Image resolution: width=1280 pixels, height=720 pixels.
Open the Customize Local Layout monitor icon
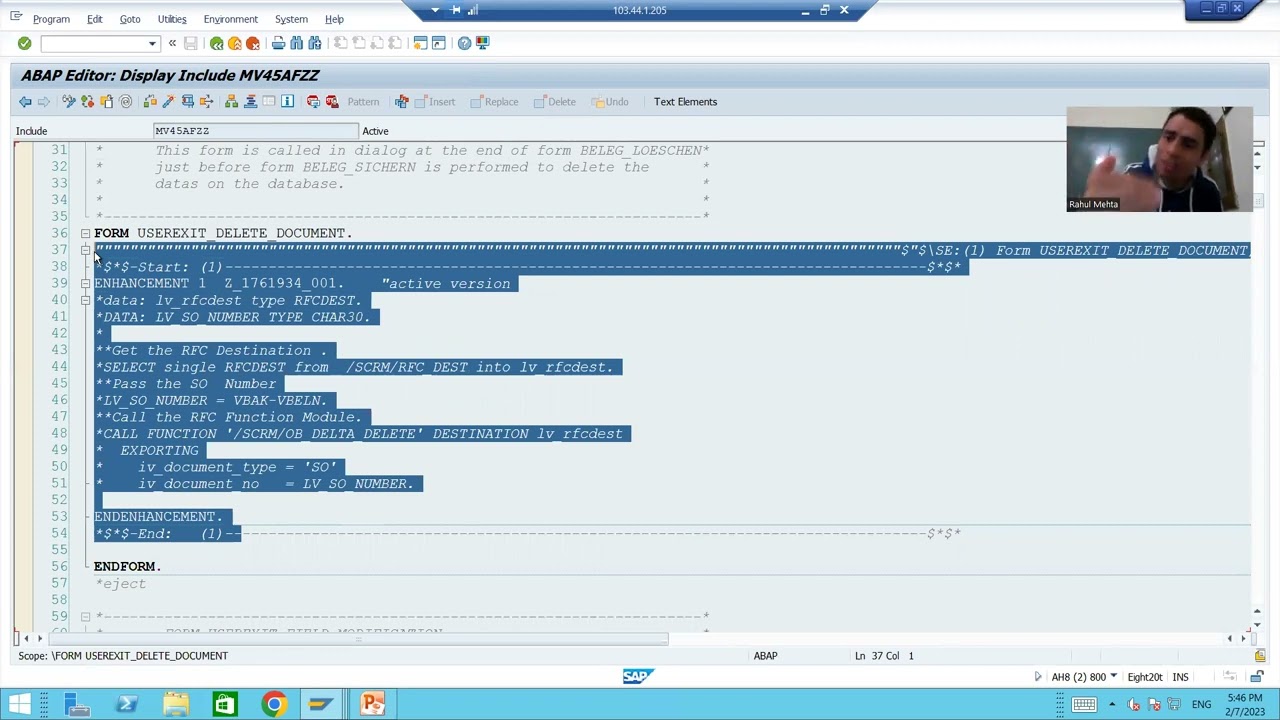(x=483, y=43)
